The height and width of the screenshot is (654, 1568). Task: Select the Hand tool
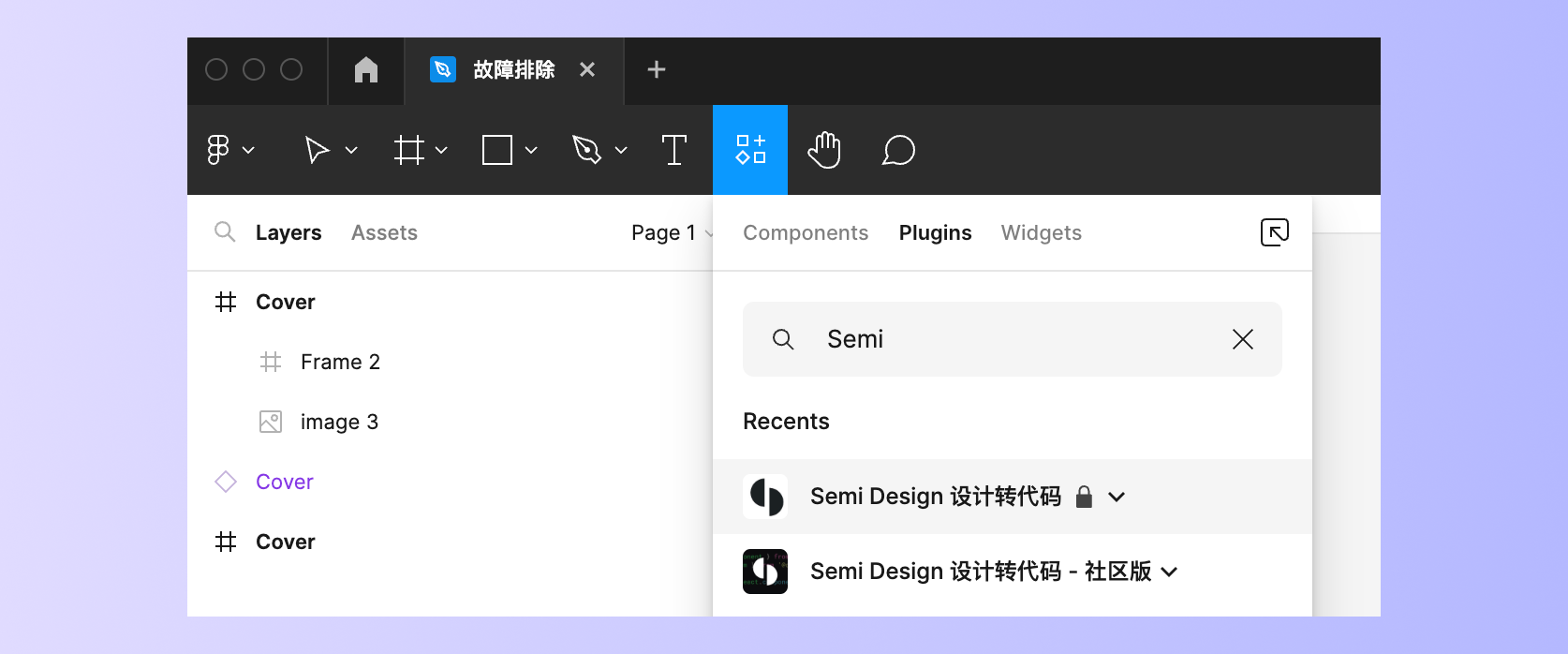click(x=824, y=150)
